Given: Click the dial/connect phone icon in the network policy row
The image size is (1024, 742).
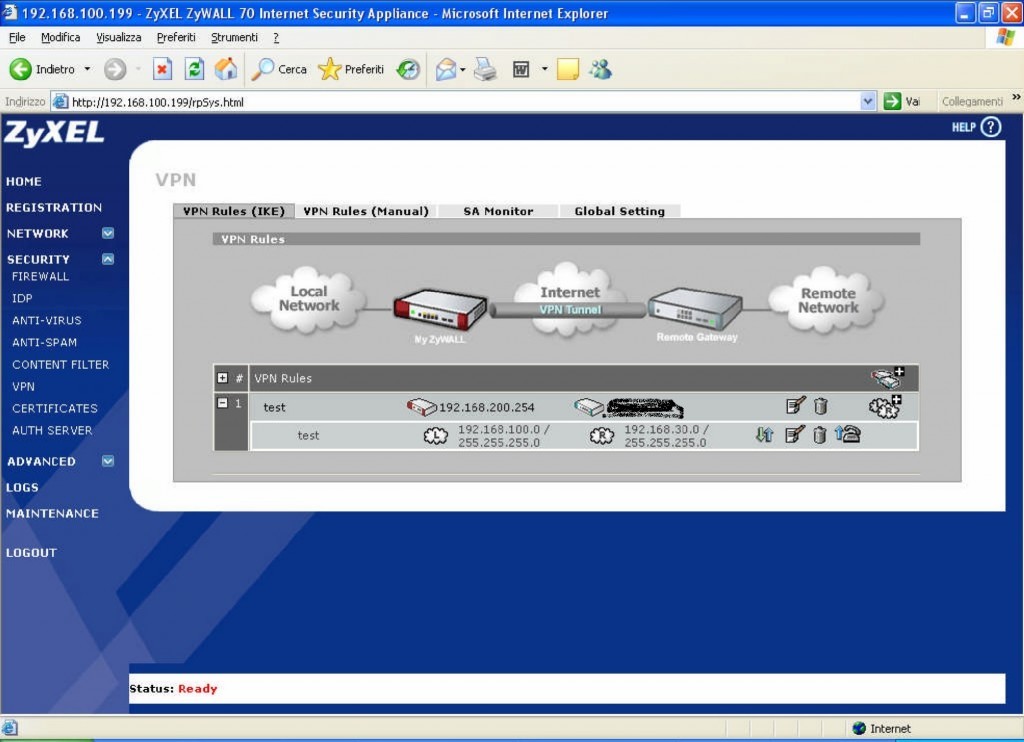Looking at the screenshot, I should coord(848,434).
